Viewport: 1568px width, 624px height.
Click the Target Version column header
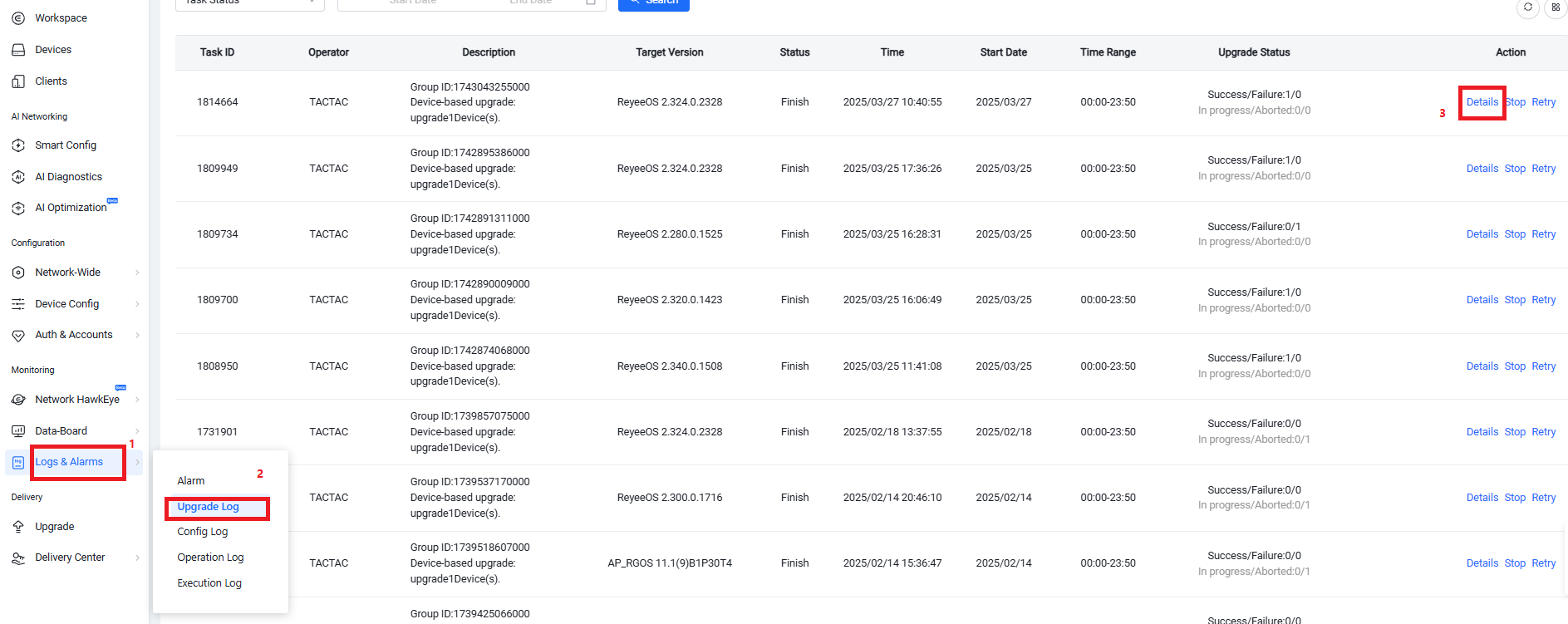coord(670,52)
